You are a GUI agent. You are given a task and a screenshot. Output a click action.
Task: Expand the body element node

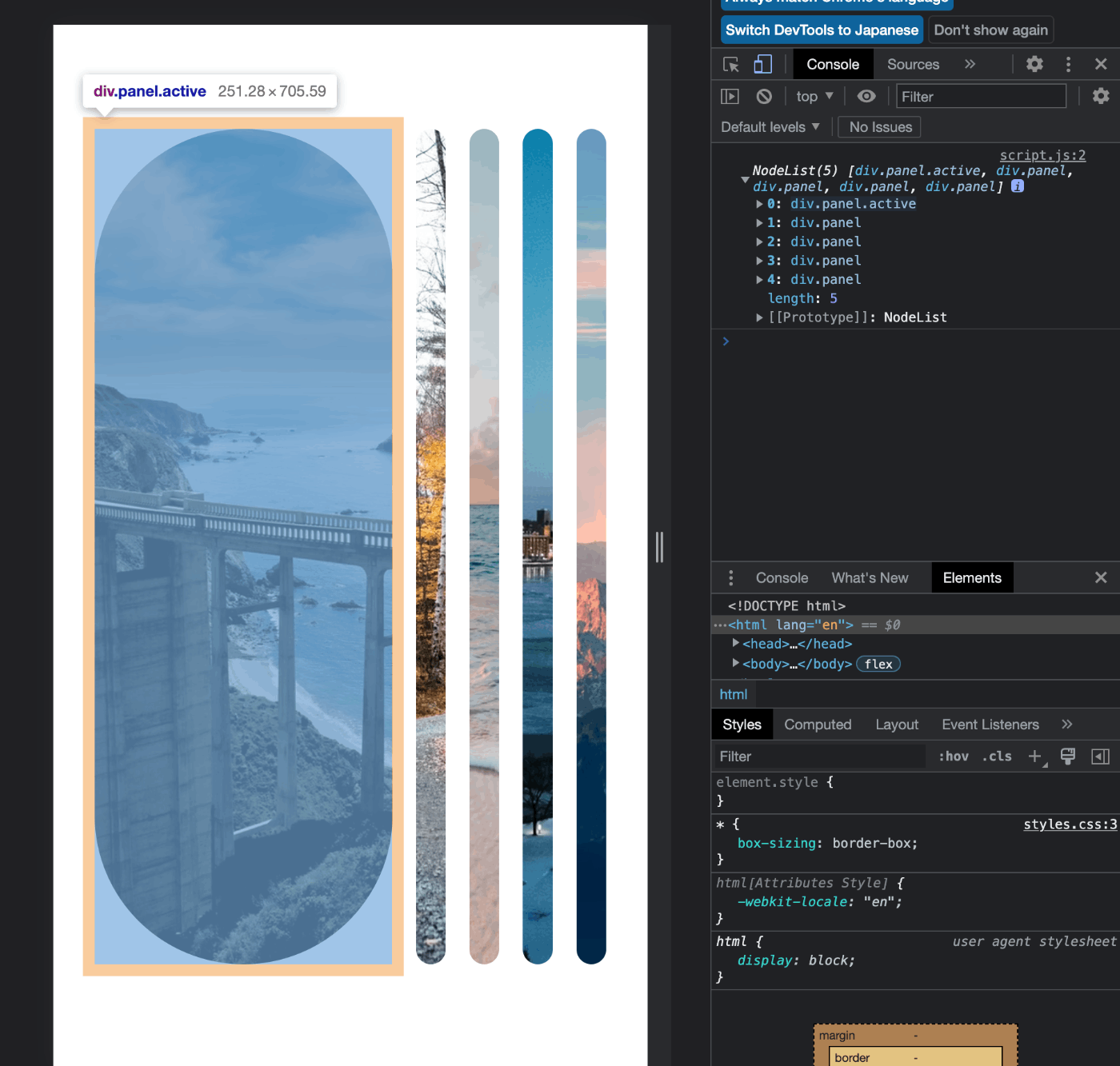735,664
